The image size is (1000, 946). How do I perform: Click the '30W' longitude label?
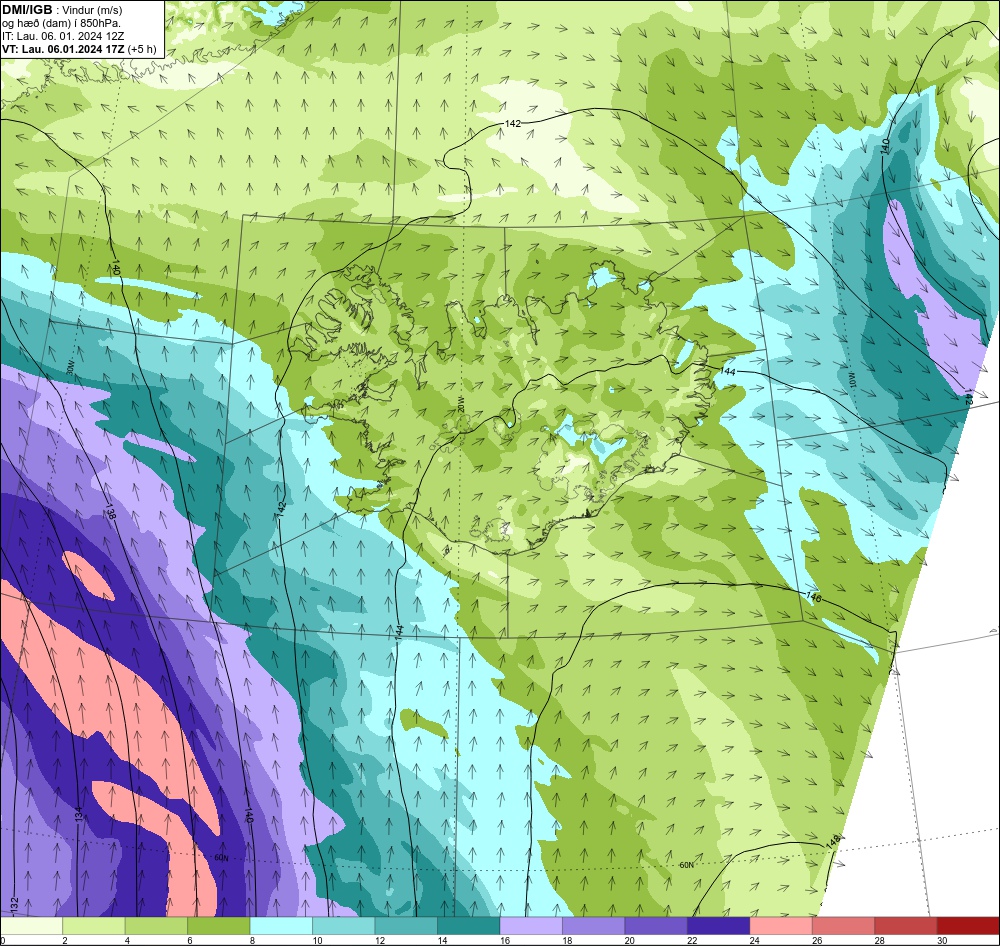pos(70,368)
